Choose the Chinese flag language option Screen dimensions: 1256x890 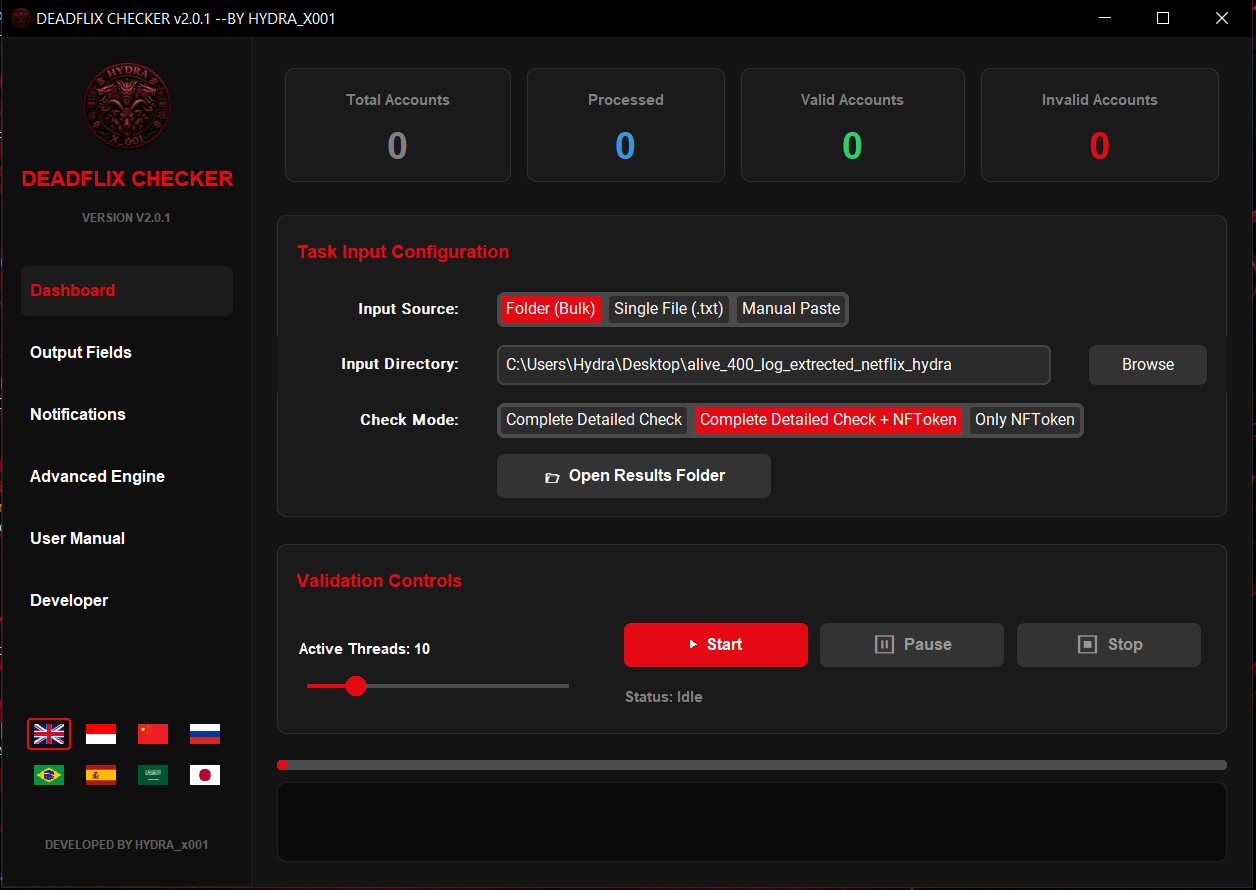(x=153, y=734)
